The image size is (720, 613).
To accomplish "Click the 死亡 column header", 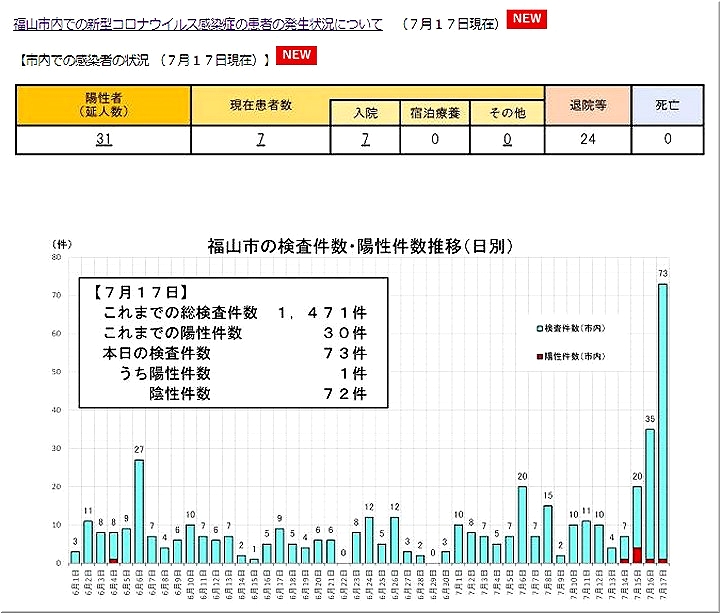I will tap(667, 105).
